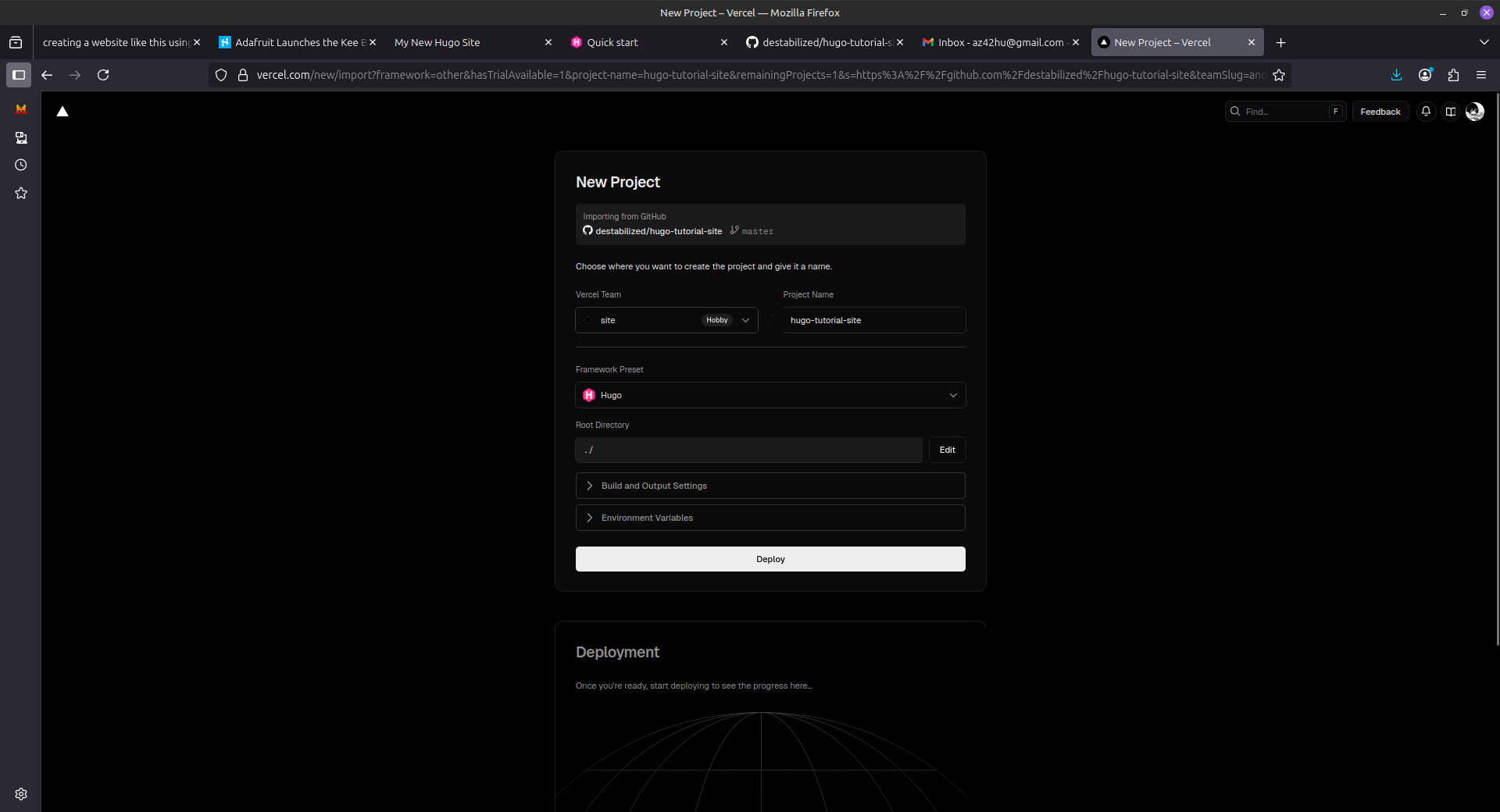Click the Vercel triangle logo
The width and height of the screenshot is (1500, 812).
coord(62,112)
